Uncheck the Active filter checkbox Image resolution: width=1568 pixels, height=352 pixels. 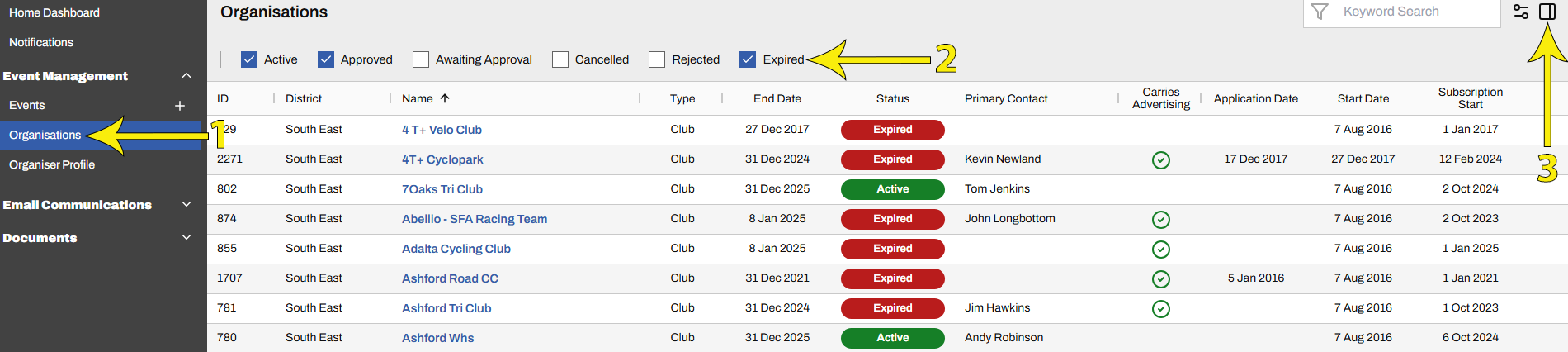249,59
